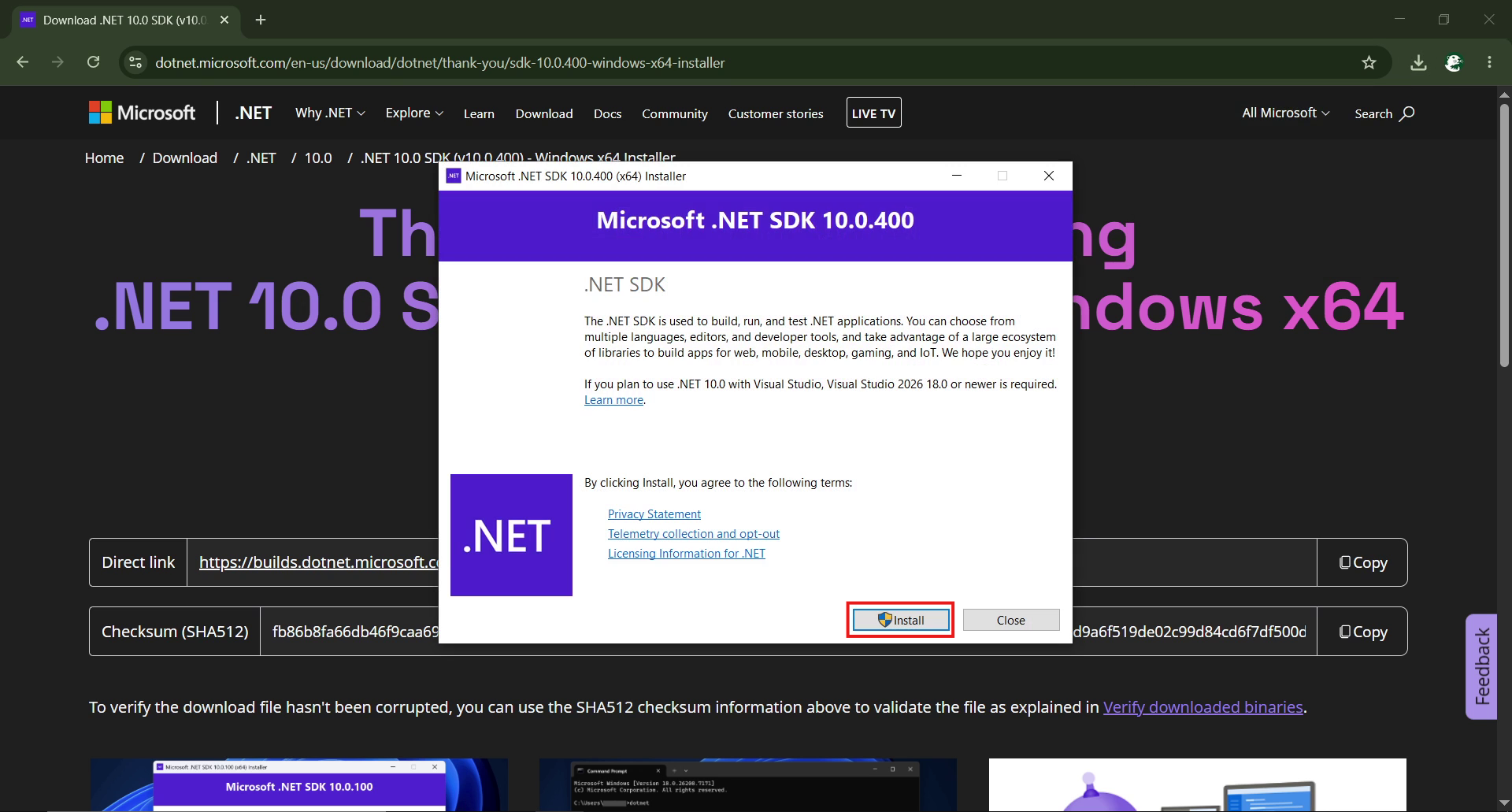Open the Learn more link in the installer

[x=614, y=400]
